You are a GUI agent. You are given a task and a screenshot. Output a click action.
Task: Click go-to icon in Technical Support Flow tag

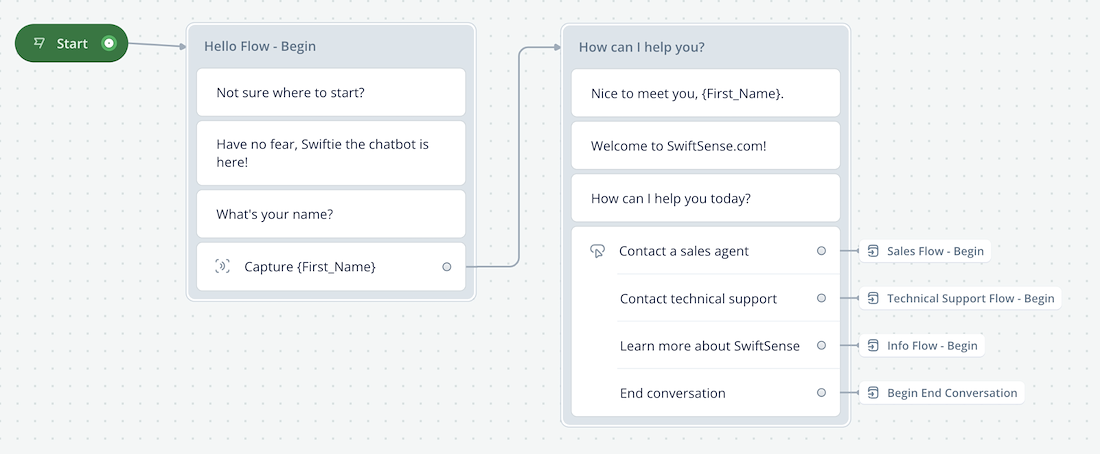873,298
